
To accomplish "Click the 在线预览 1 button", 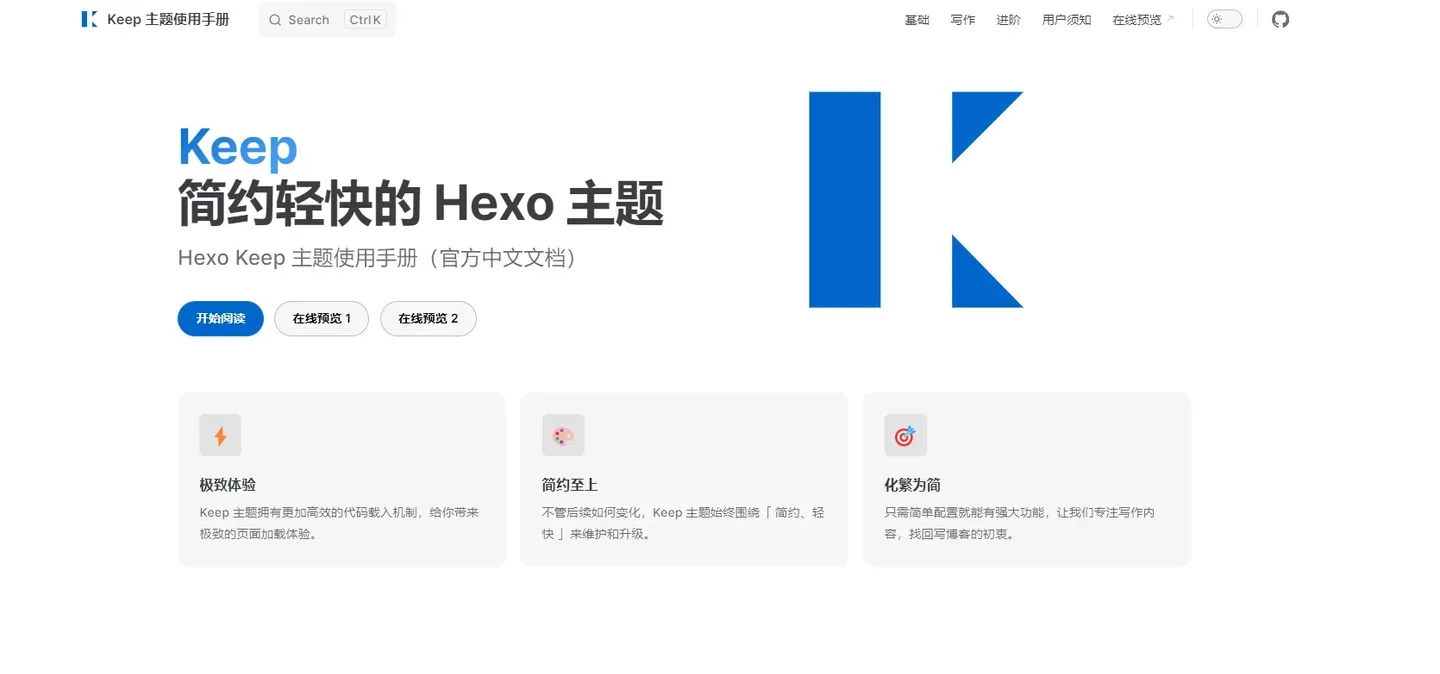I will click(322, 319).
